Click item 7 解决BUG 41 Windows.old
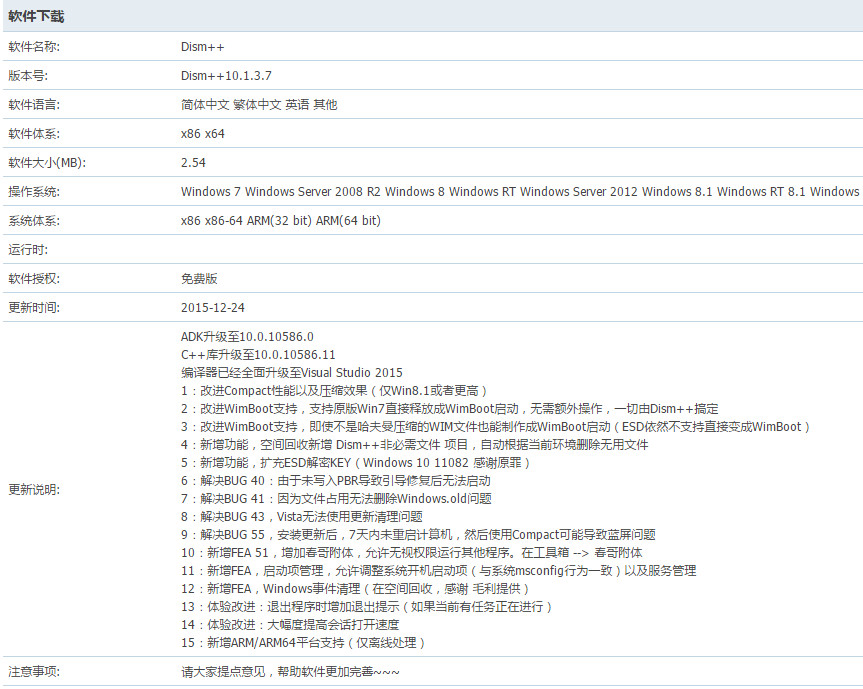 (336, 499)
